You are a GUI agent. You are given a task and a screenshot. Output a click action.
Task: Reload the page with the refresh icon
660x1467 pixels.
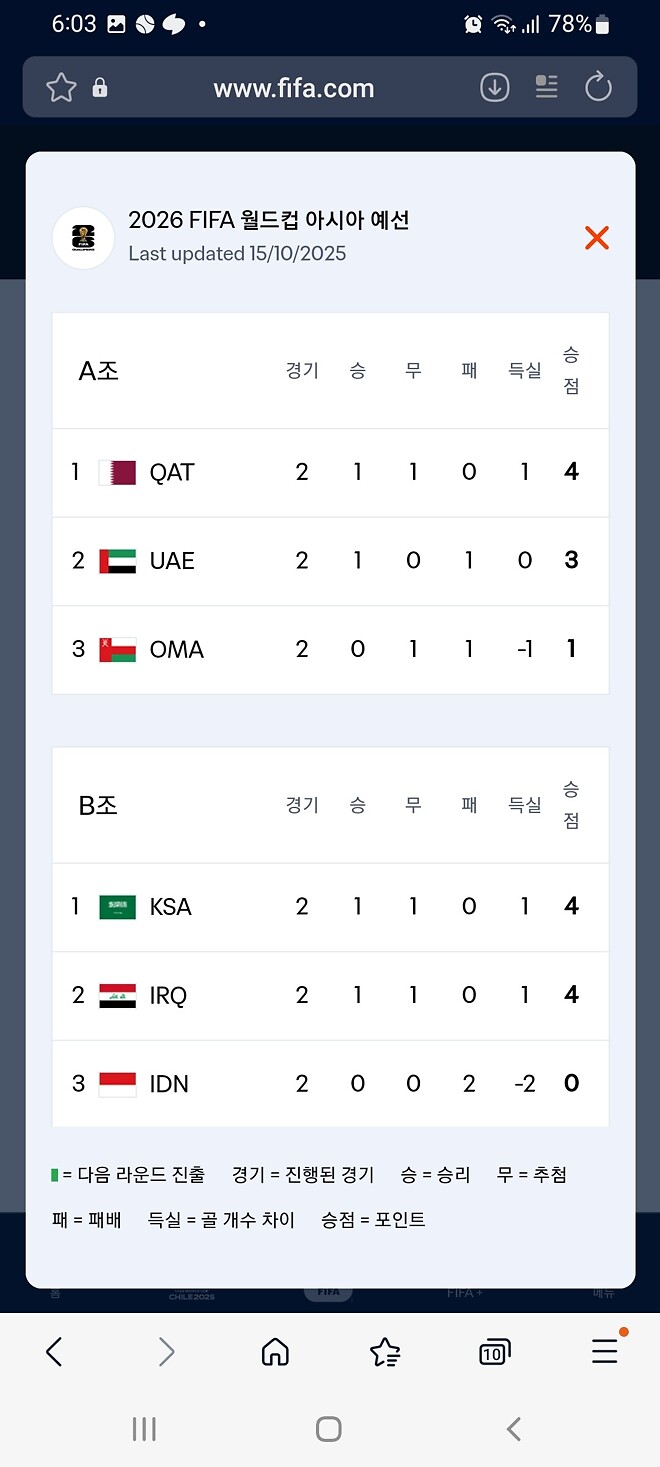pyautogui.click(x=598, y=87)
